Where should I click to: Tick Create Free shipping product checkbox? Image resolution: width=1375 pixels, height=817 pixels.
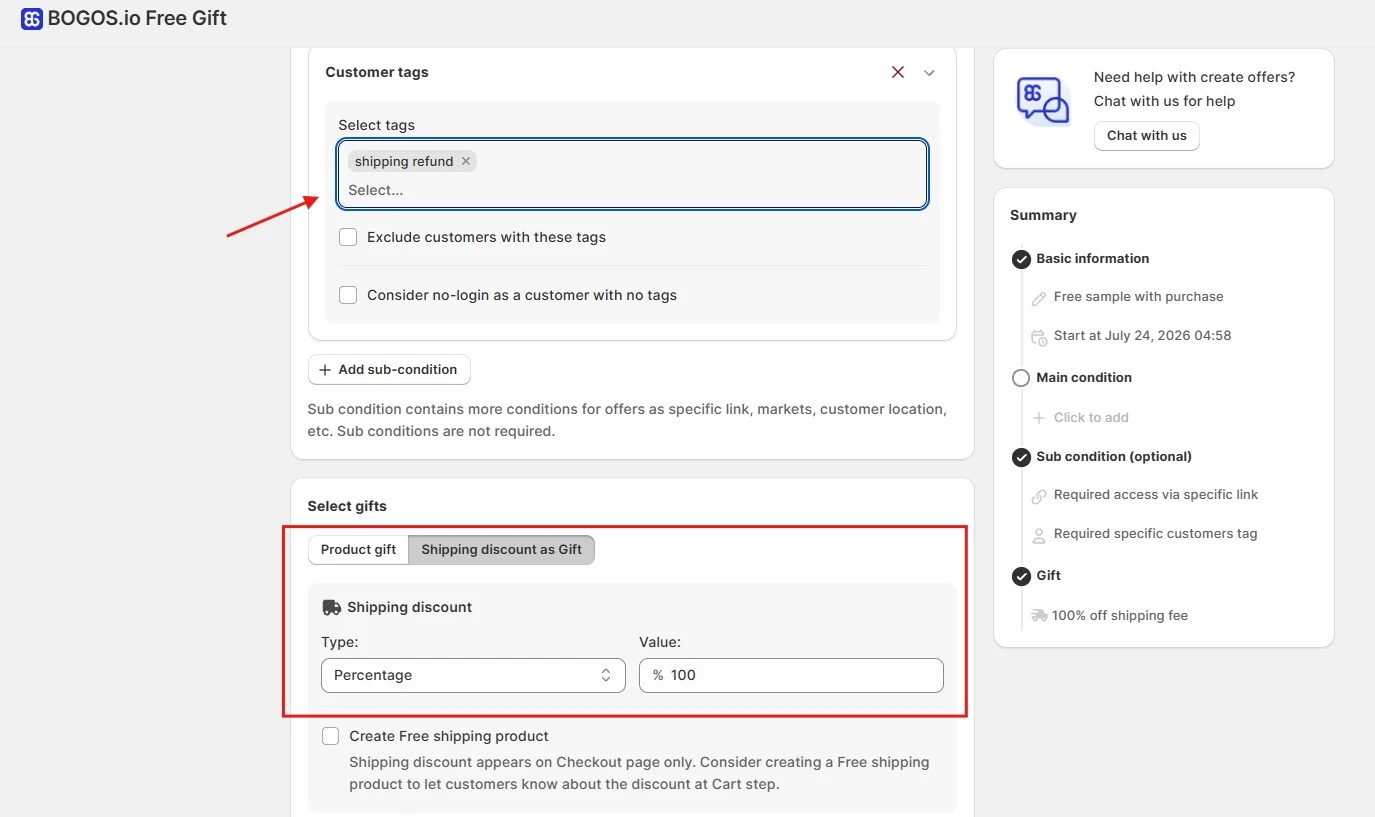pos(331,736)
